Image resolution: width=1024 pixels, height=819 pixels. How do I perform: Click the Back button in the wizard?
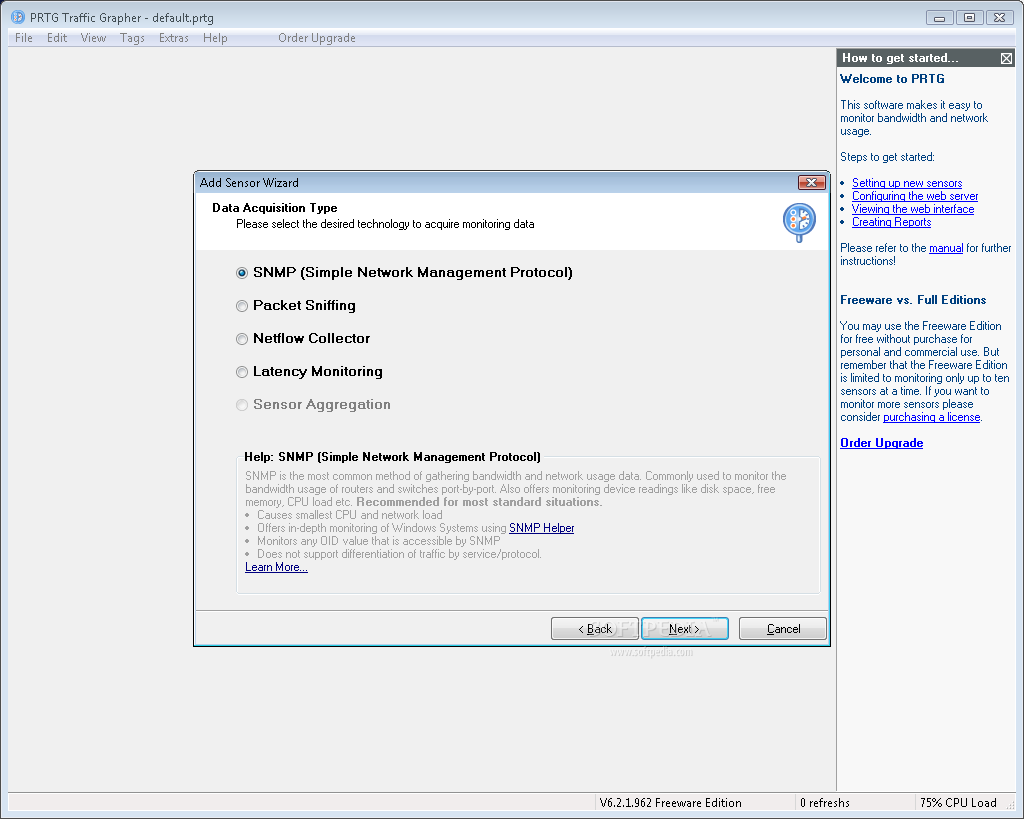594,628
